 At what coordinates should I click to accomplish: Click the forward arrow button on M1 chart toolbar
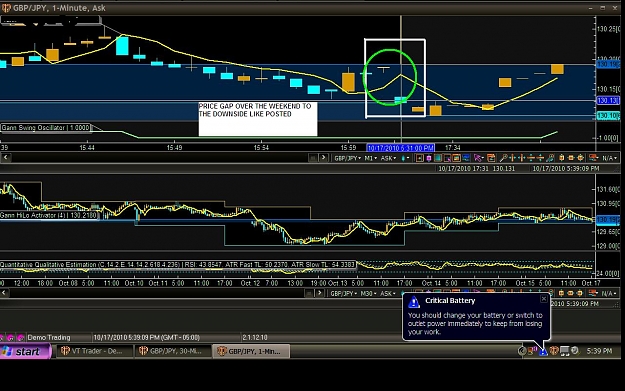(323, 158)
